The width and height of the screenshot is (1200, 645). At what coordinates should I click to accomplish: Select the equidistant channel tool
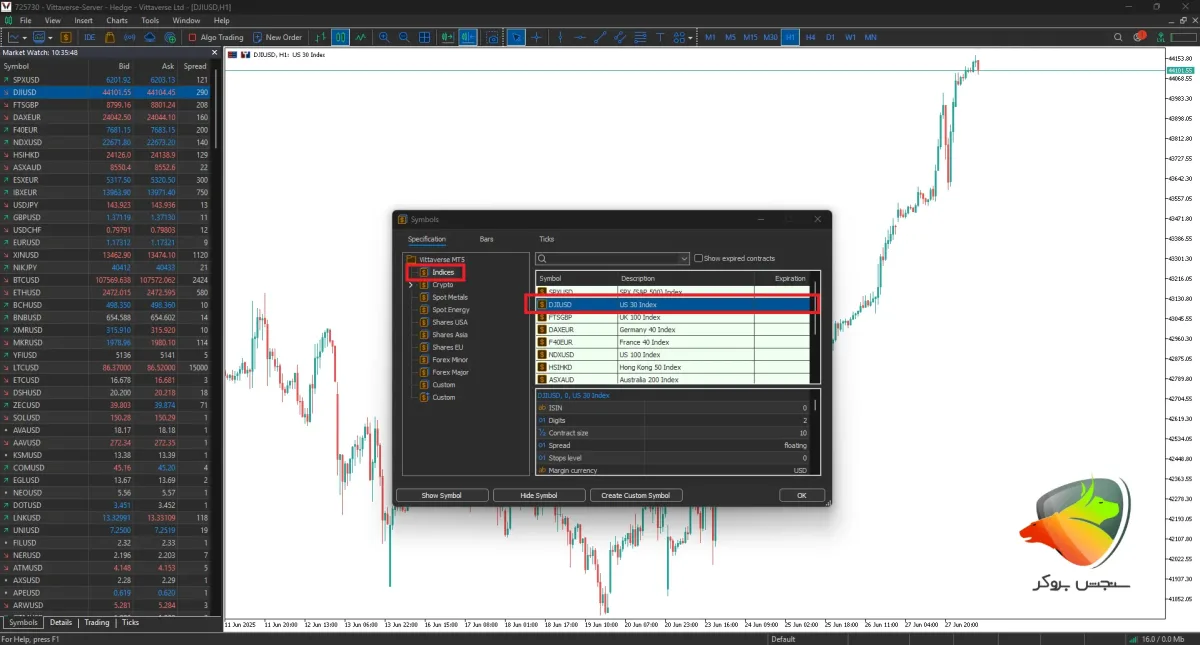click(620, 37)
